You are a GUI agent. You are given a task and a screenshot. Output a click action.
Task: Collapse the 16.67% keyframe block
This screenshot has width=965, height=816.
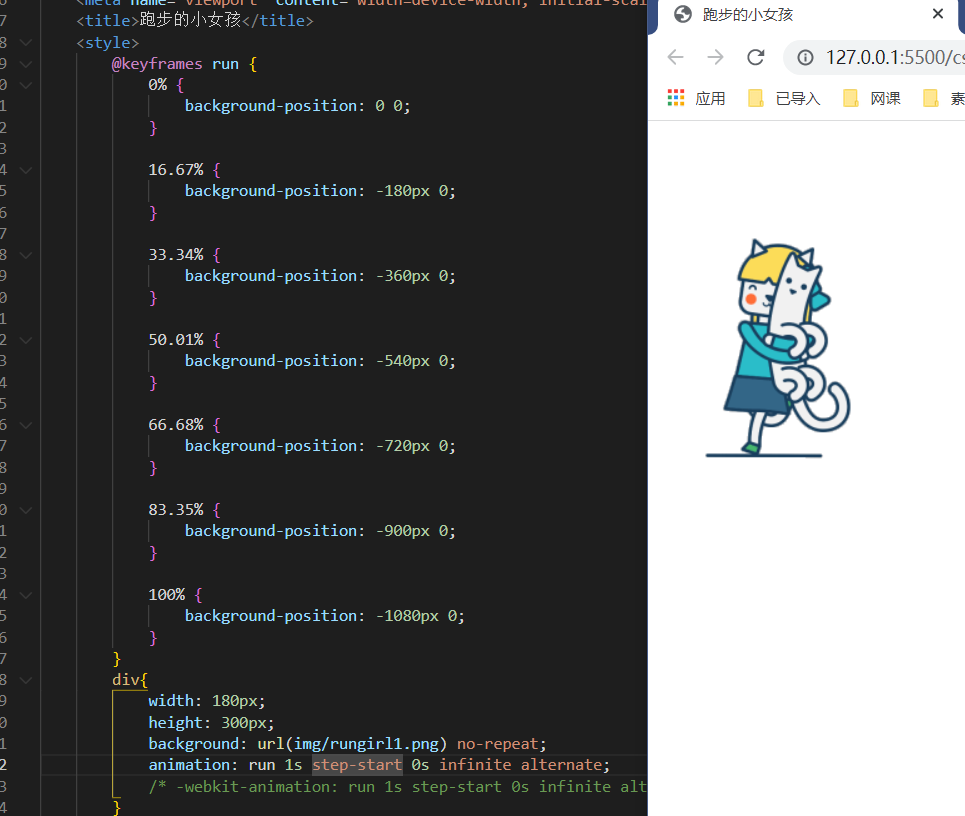[x=26, y=170]
